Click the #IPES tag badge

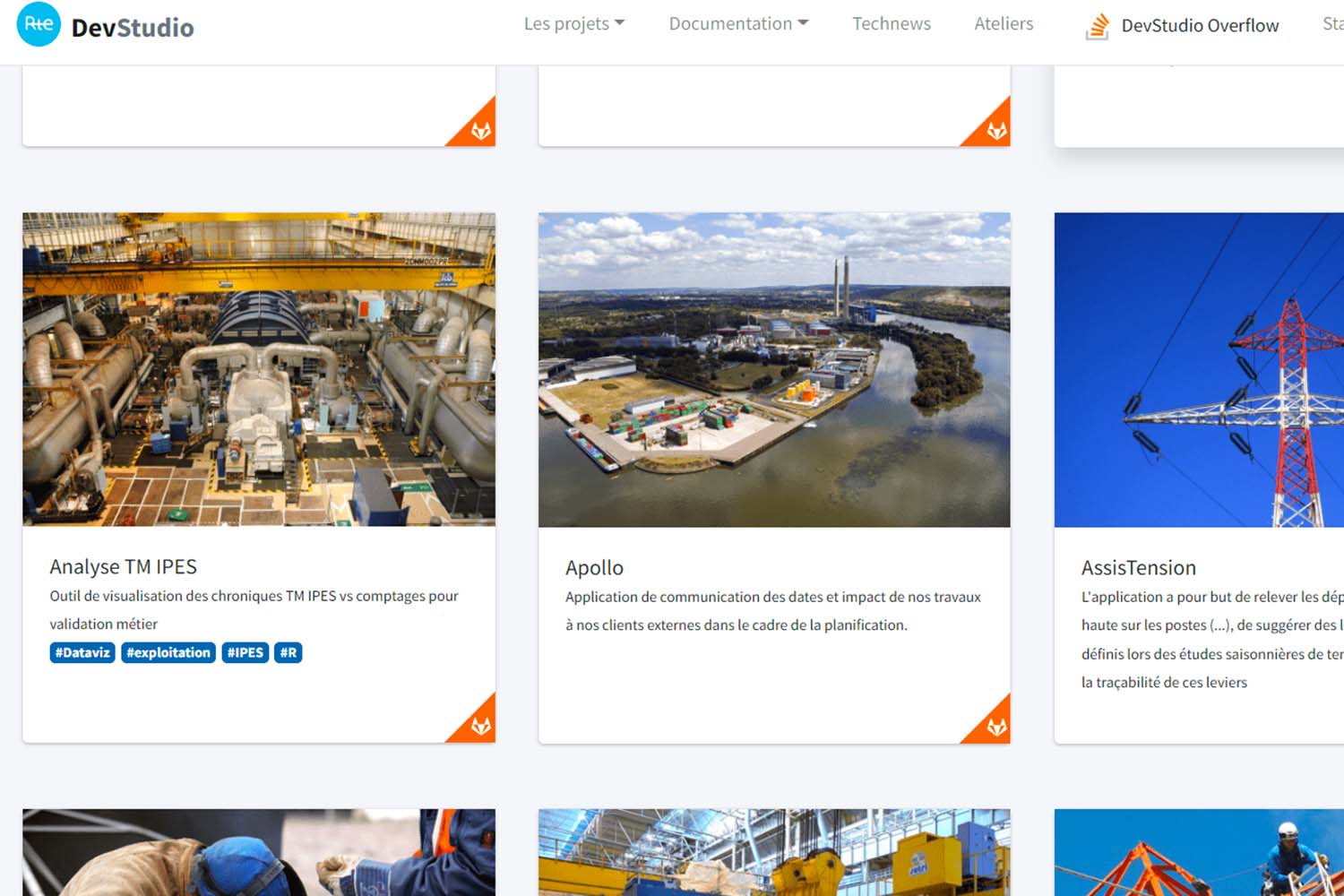pyautogui.click(x=245, y=652)
